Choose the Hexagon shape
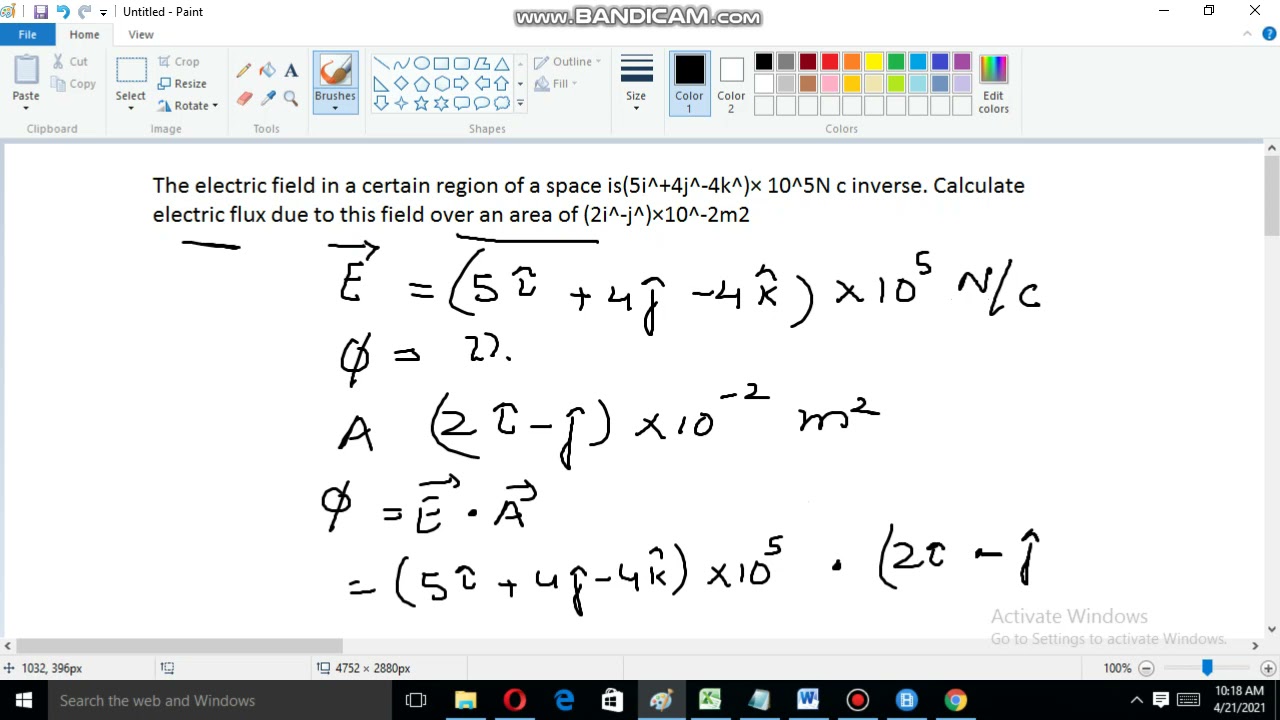This screenshot has height=720, width=1280. 441,83
